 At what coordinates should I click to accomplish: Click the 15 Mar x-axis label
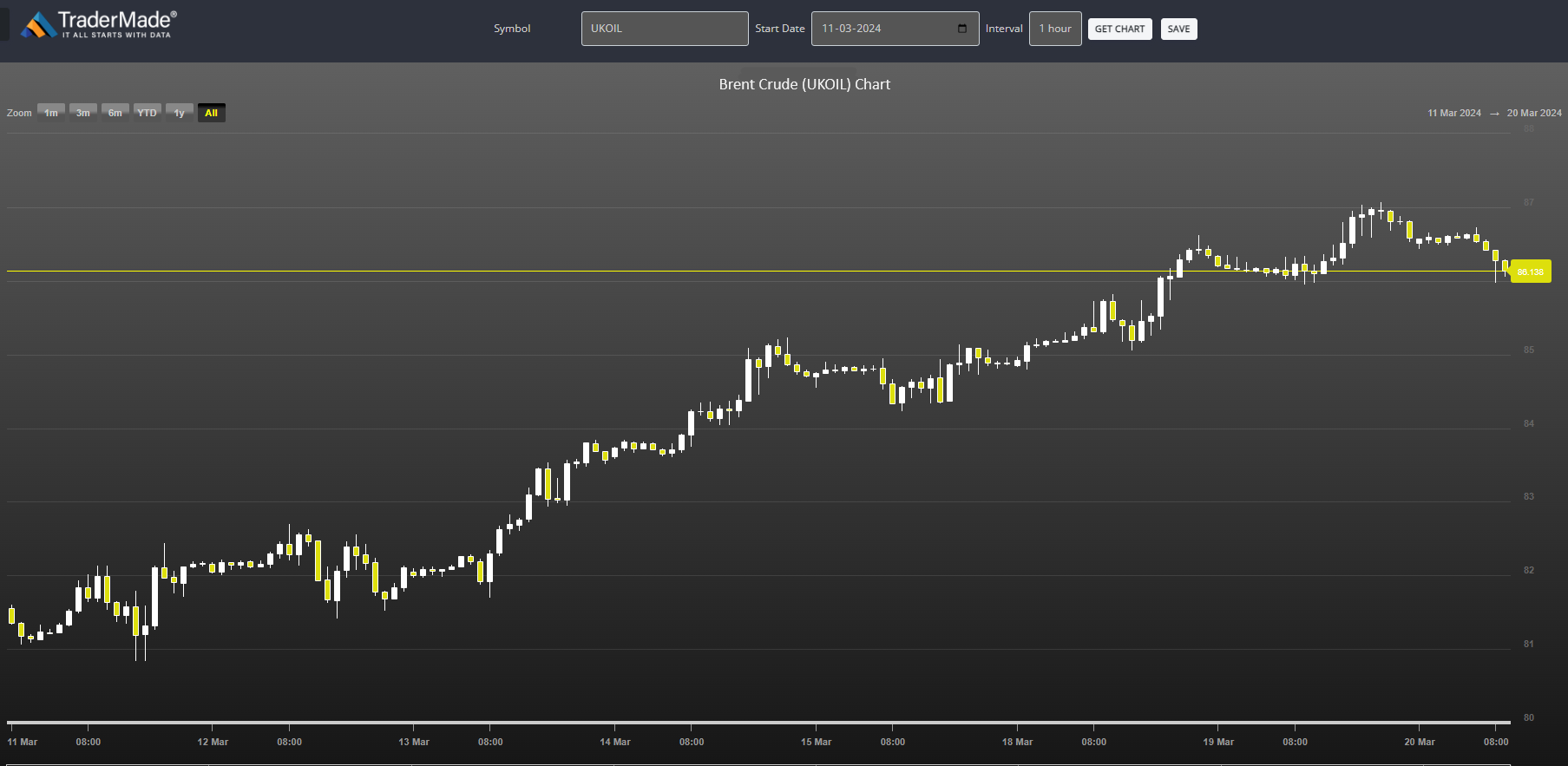point(816,742)
